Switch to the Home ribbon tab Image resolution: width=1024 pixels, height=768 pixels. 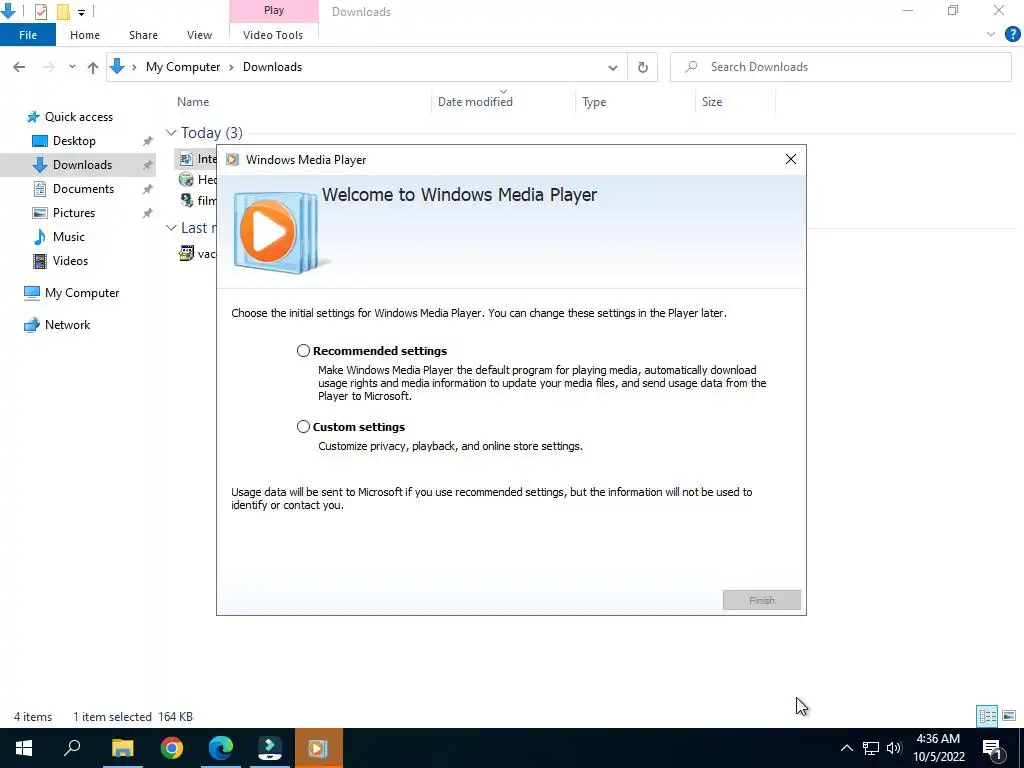85,35
